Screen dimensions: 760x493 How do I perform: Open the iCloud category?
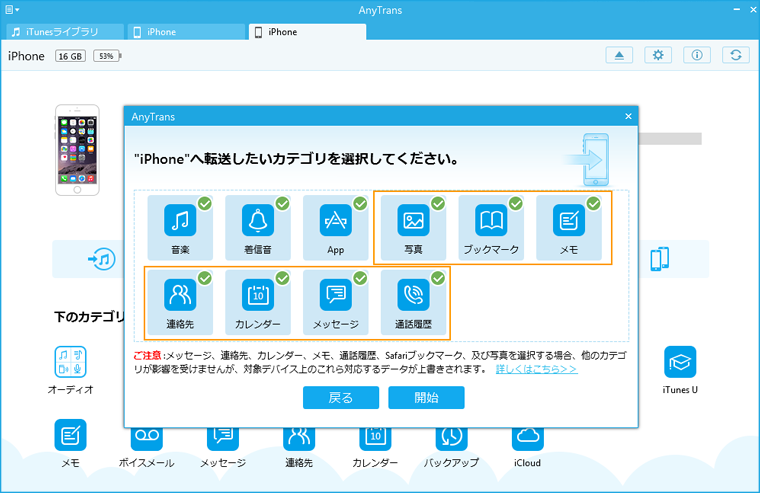coord(527,446)
